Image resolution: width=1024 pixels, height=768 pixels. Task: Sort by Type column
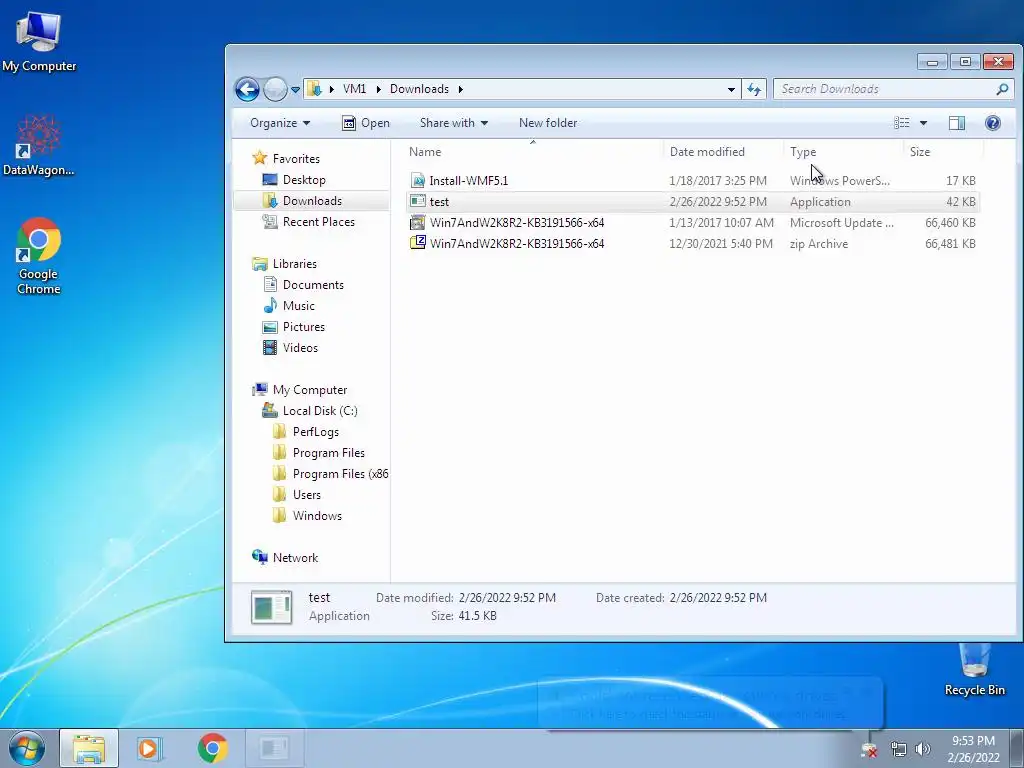pos(803,152)
